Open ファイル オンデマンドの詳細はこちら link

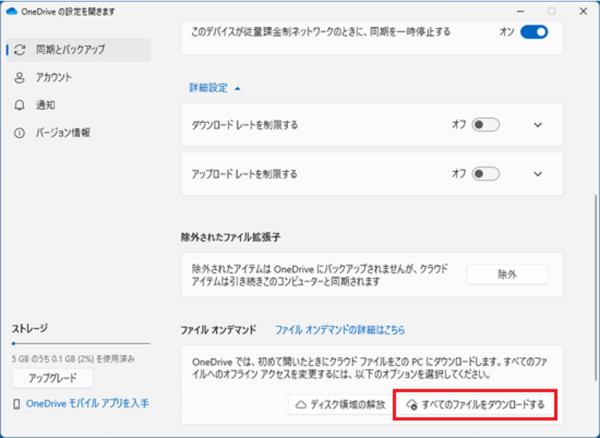point(340,329)
